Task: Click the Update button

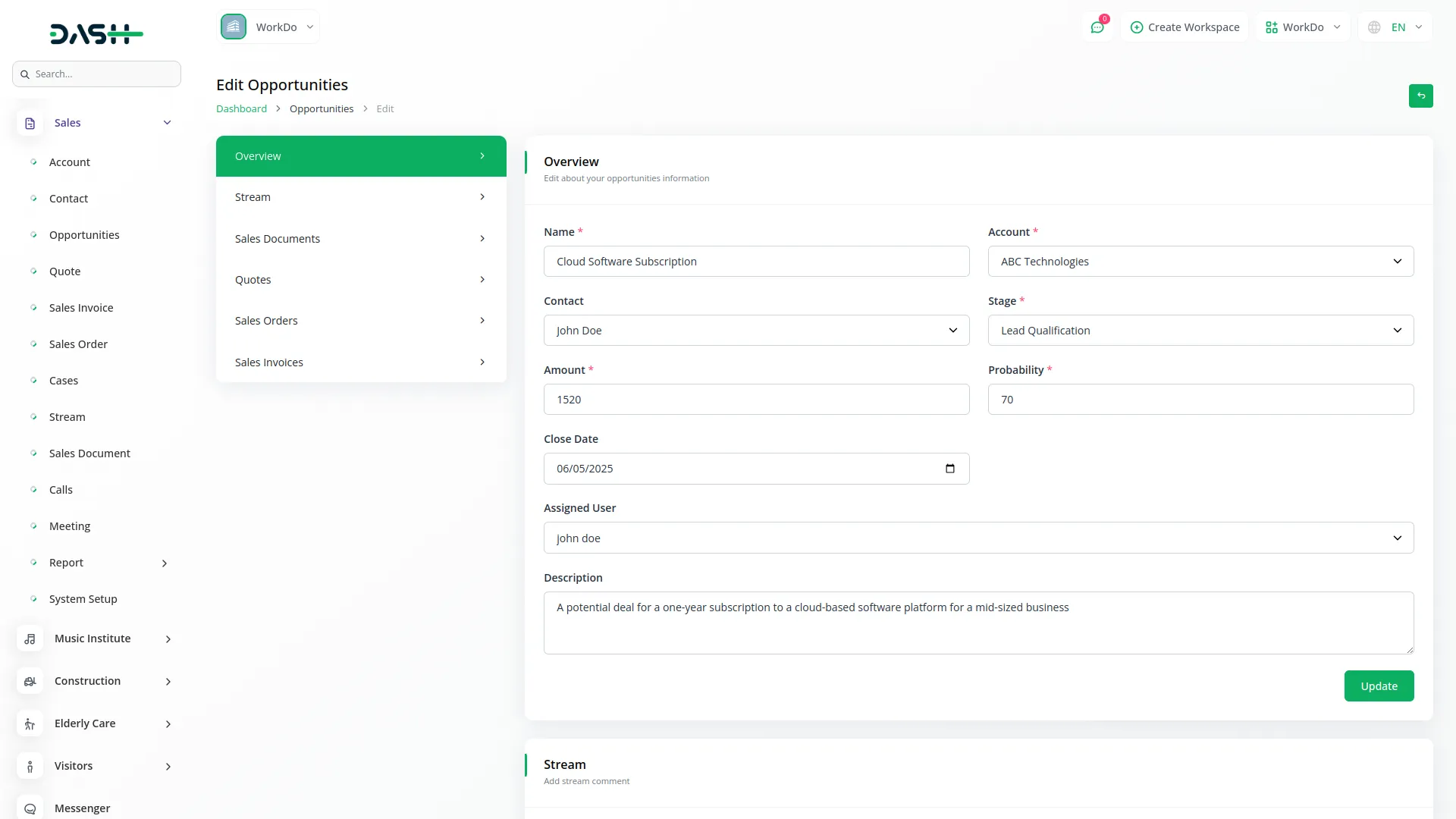Action: point(1378,686)
